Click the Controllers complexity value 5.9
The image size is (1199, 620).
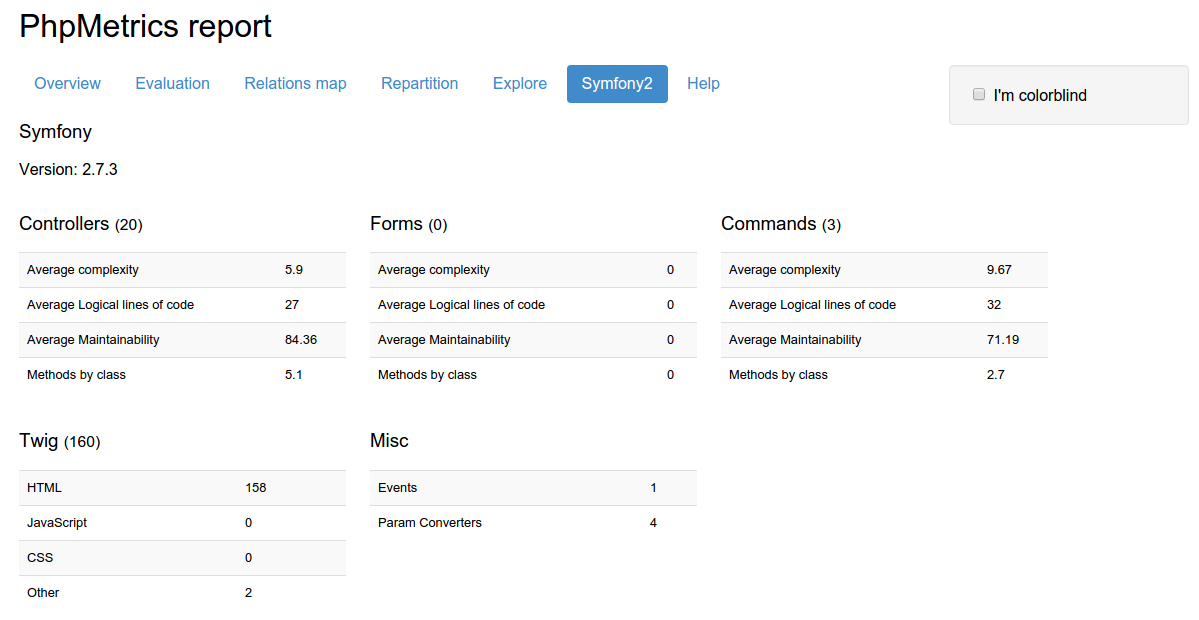point(294,270)
